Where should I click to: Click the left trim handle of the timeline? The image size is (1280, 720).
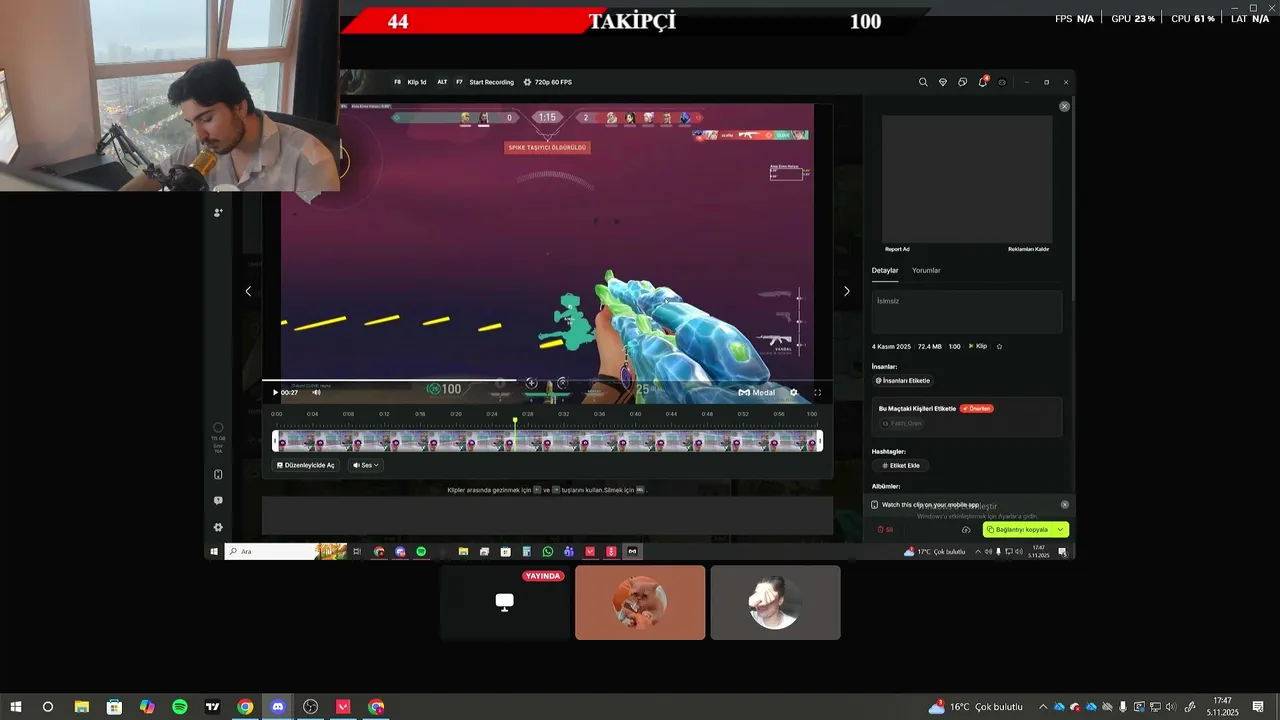click(275, 441)
